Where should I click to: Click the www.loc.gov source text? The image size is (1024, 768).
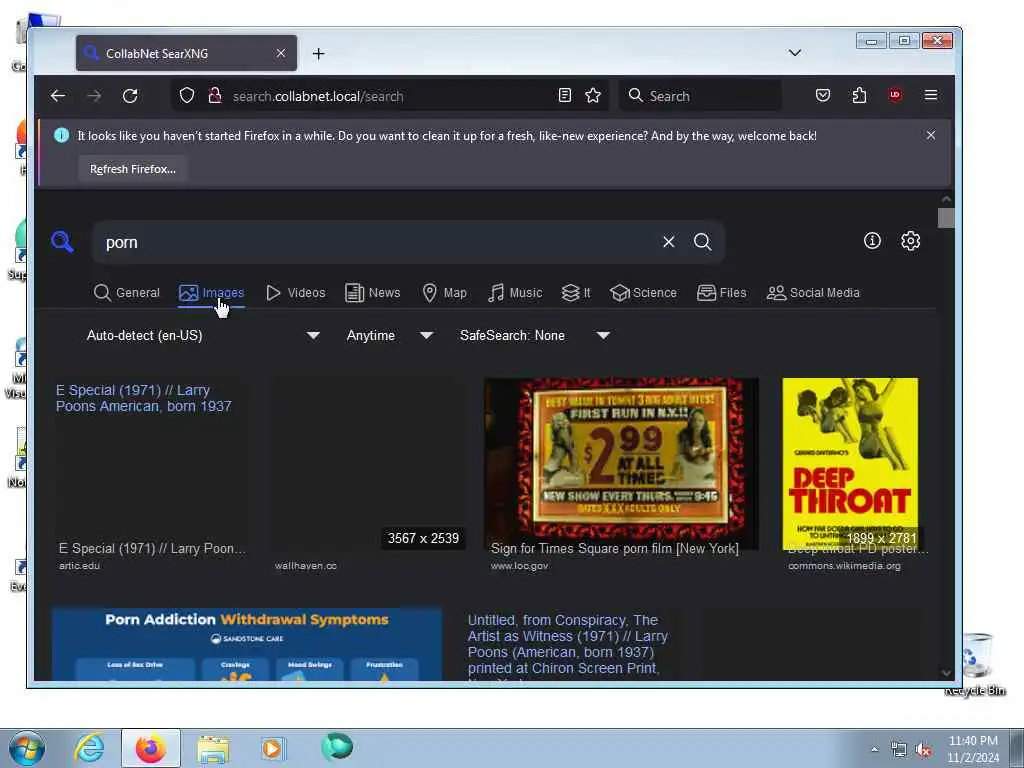519,566
